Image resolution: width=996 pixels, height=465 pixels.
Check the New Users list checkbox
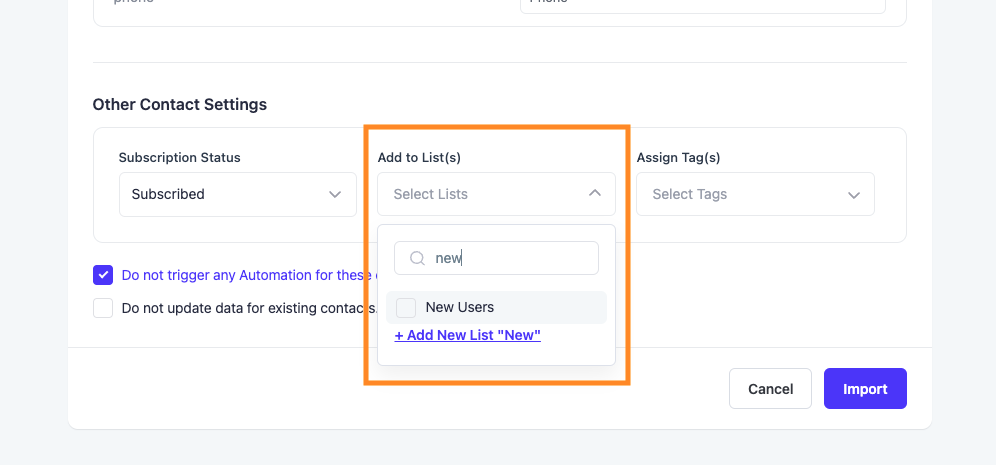[406, 308]
